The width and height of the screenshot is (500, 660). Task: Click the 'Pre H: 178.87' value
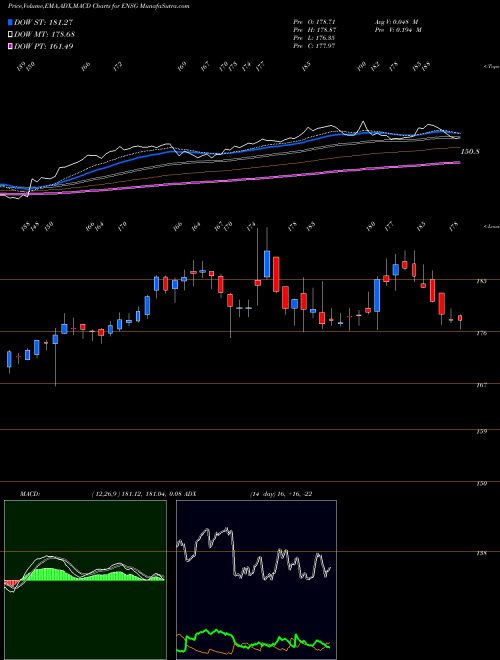point(314,30)
